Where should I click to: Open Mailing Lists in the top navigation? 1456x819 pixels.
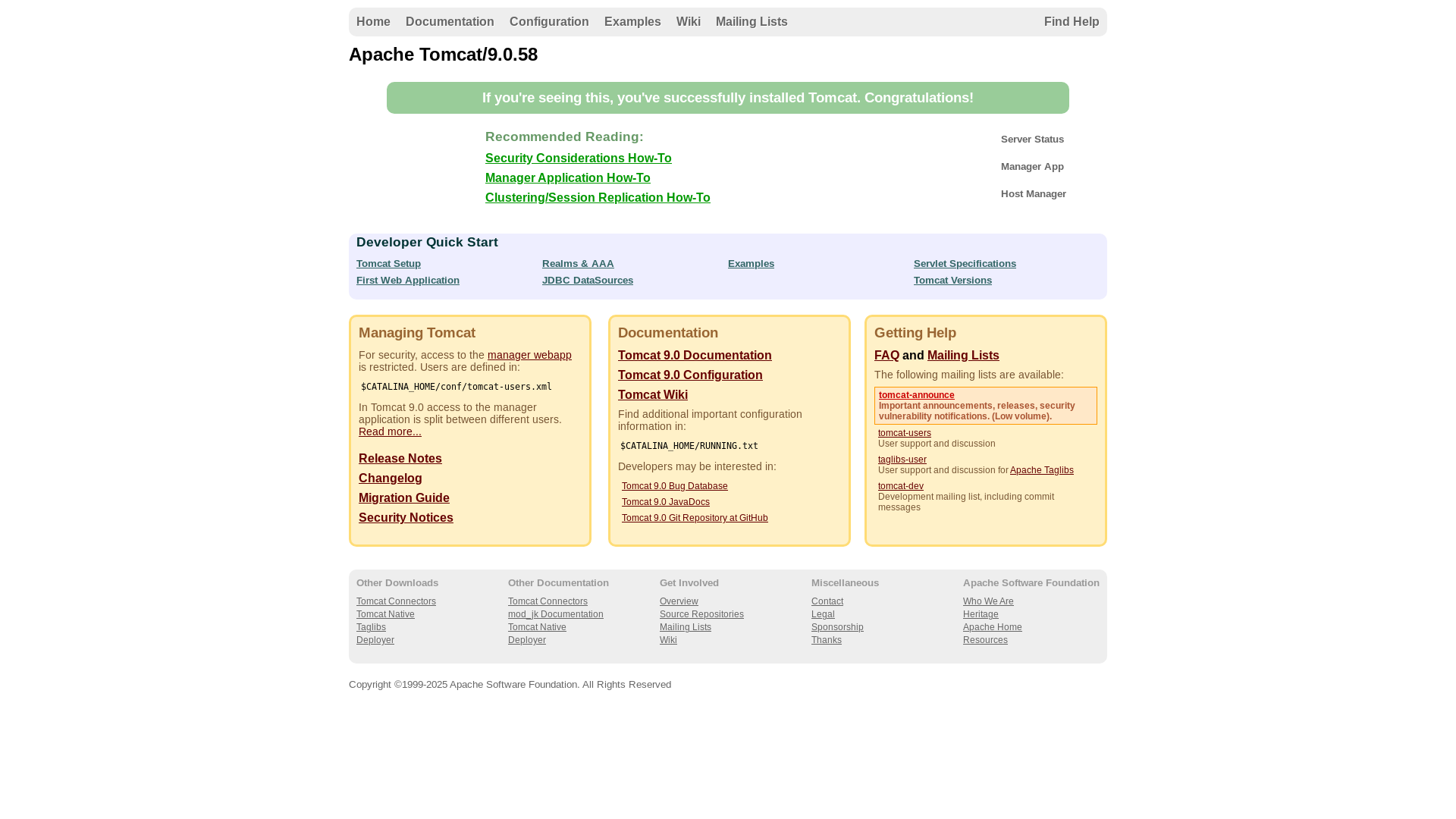[752, 22]
